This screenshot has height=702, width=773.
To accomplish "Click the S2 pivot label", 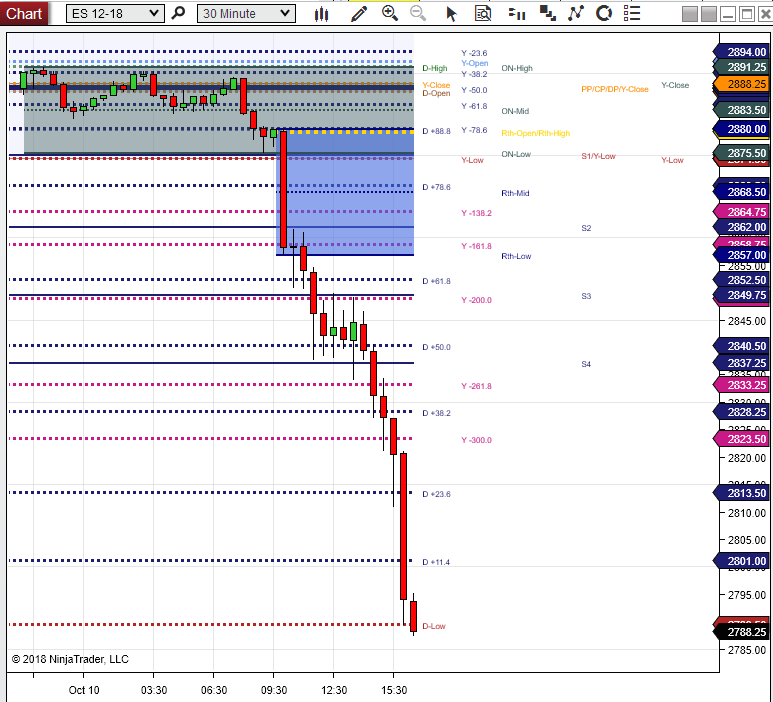I will (586, 228).
